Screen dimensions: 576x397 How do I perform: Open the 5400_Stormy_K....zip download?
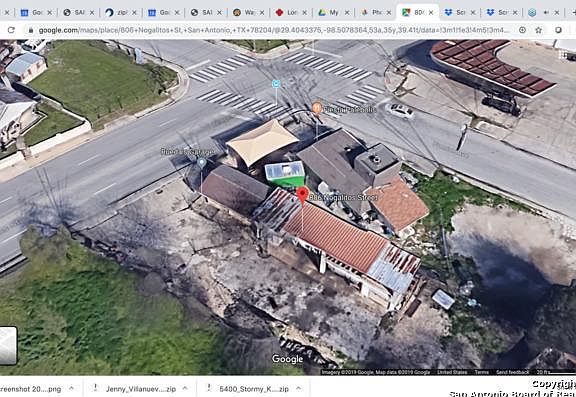pyautogui.click(x=254, y=389)
